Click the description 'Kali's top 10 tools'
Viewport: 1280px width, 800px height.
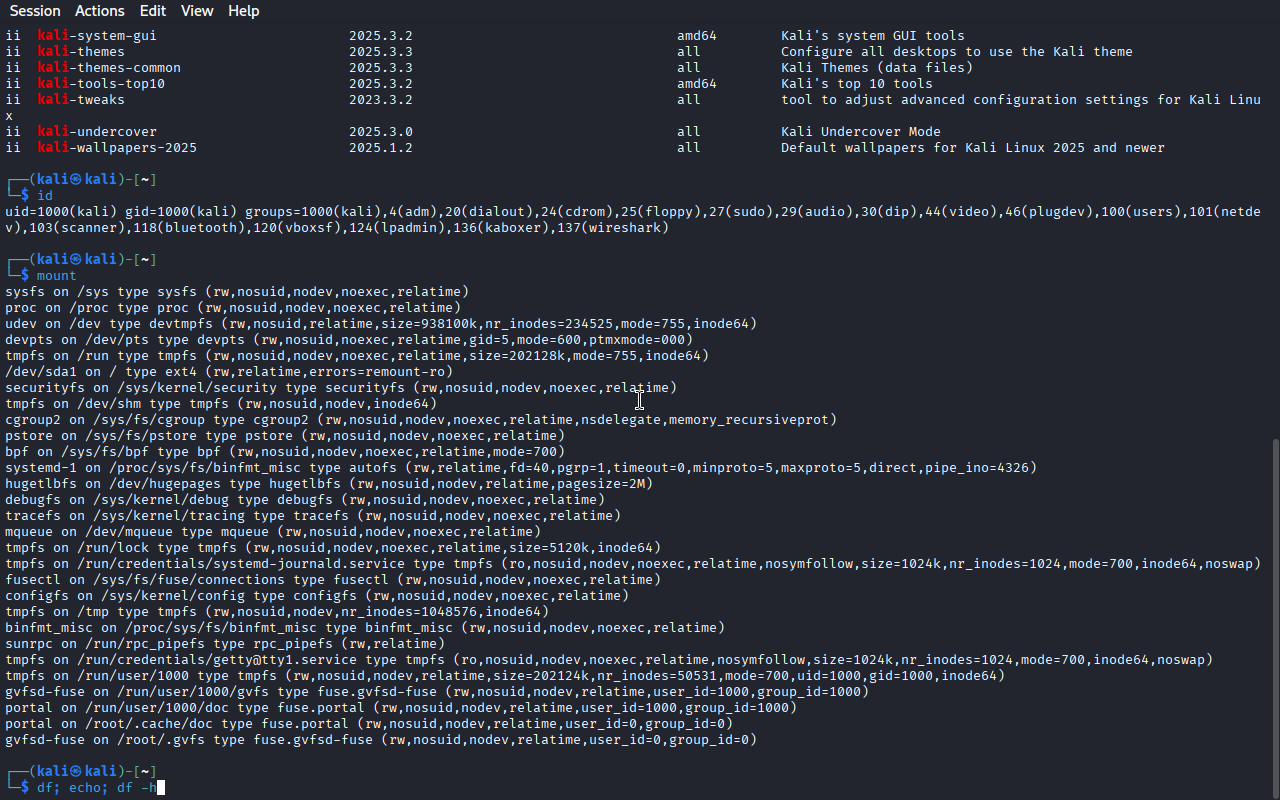click(x=857, y=84)
